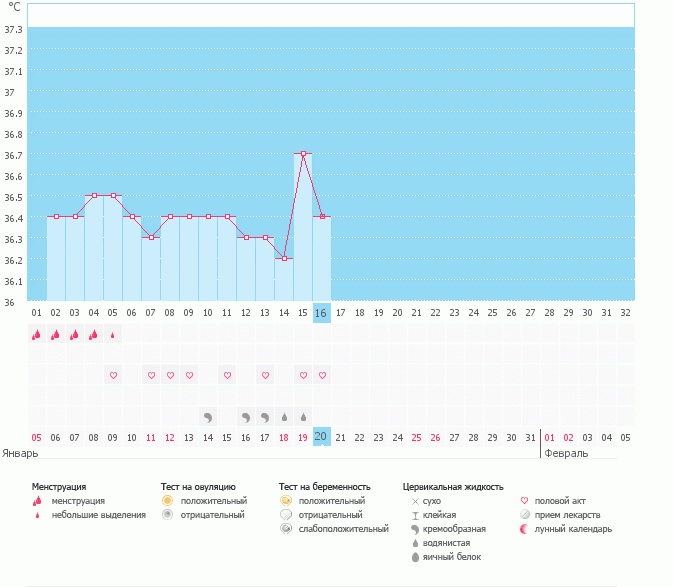Click the menstruation icon on cycle day 01
Viewport: 673px width, 587px height.
point(37,335)
